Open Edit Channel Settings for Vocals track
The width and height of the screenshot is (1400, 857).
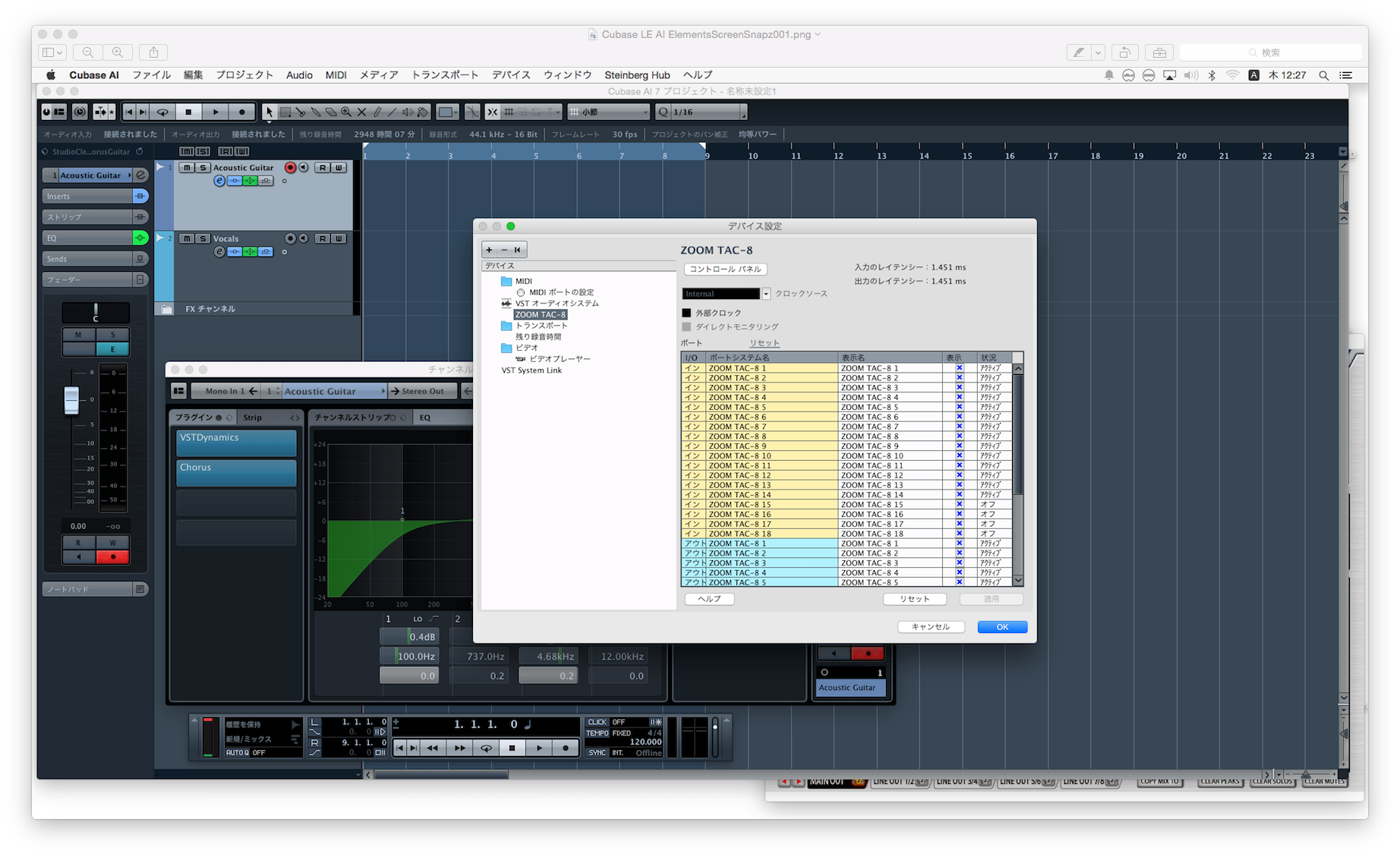tap(219, 252)
